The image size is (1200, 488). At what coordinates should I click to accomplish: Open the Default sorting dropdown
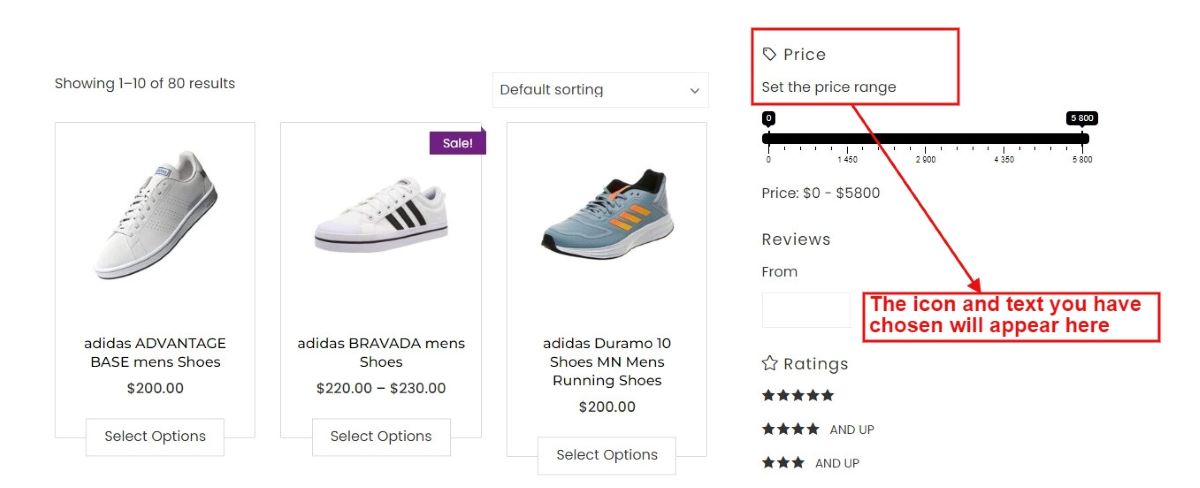tap(600, 90)
